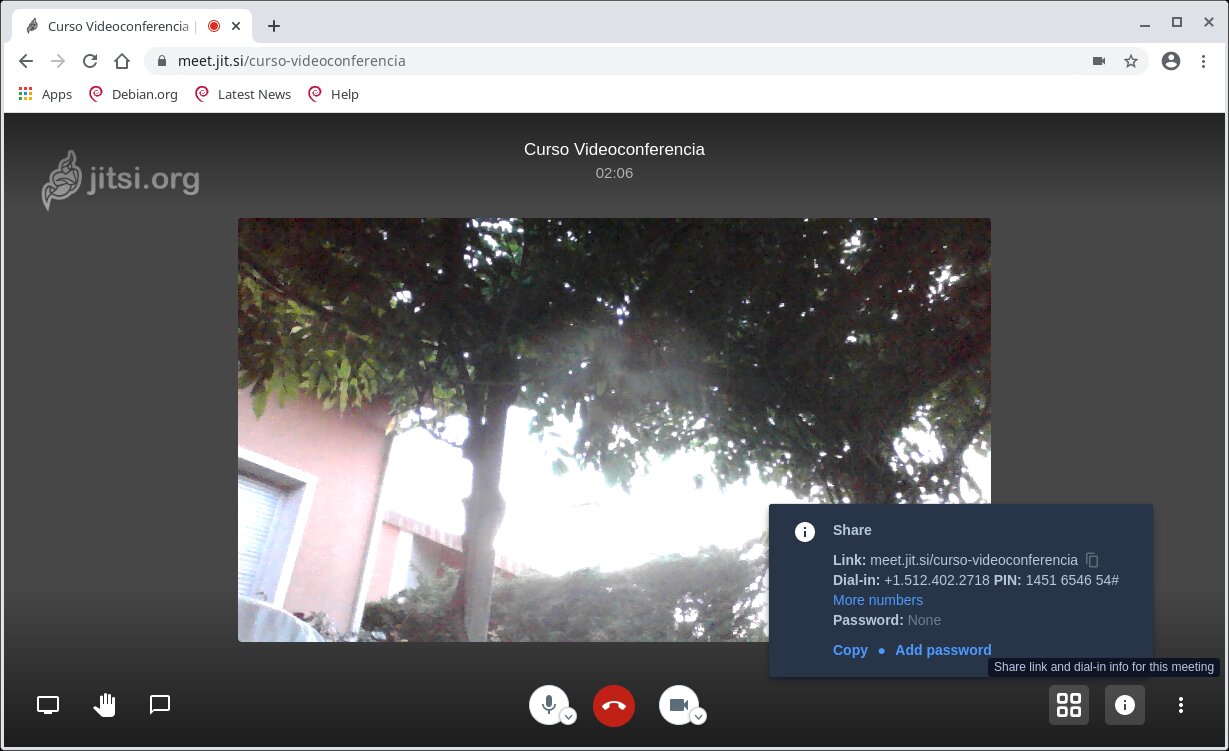
Task: Click the meeting info icon in toolbar
Action: tap(1125, 705)
